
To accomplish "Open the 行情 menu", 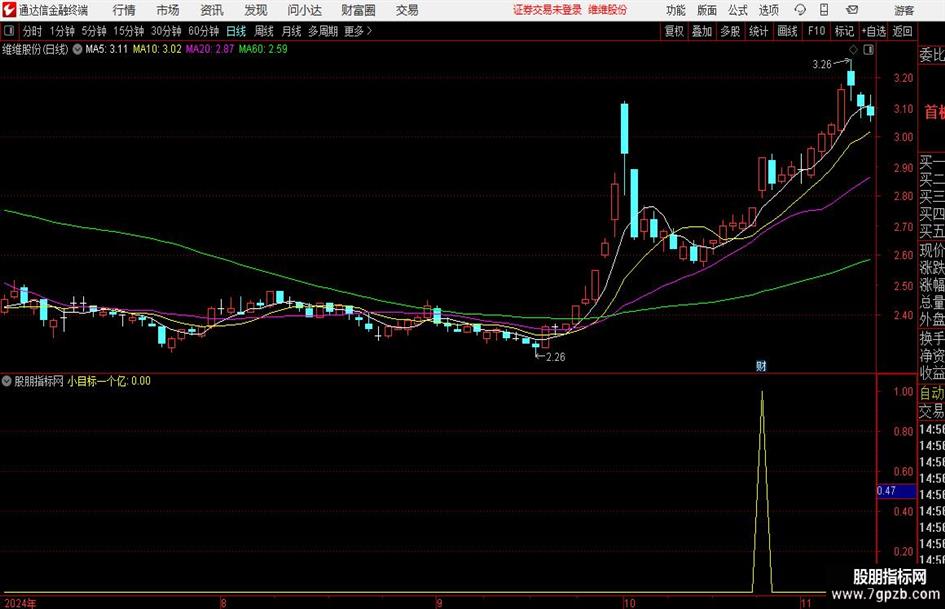I will [124, 10].
